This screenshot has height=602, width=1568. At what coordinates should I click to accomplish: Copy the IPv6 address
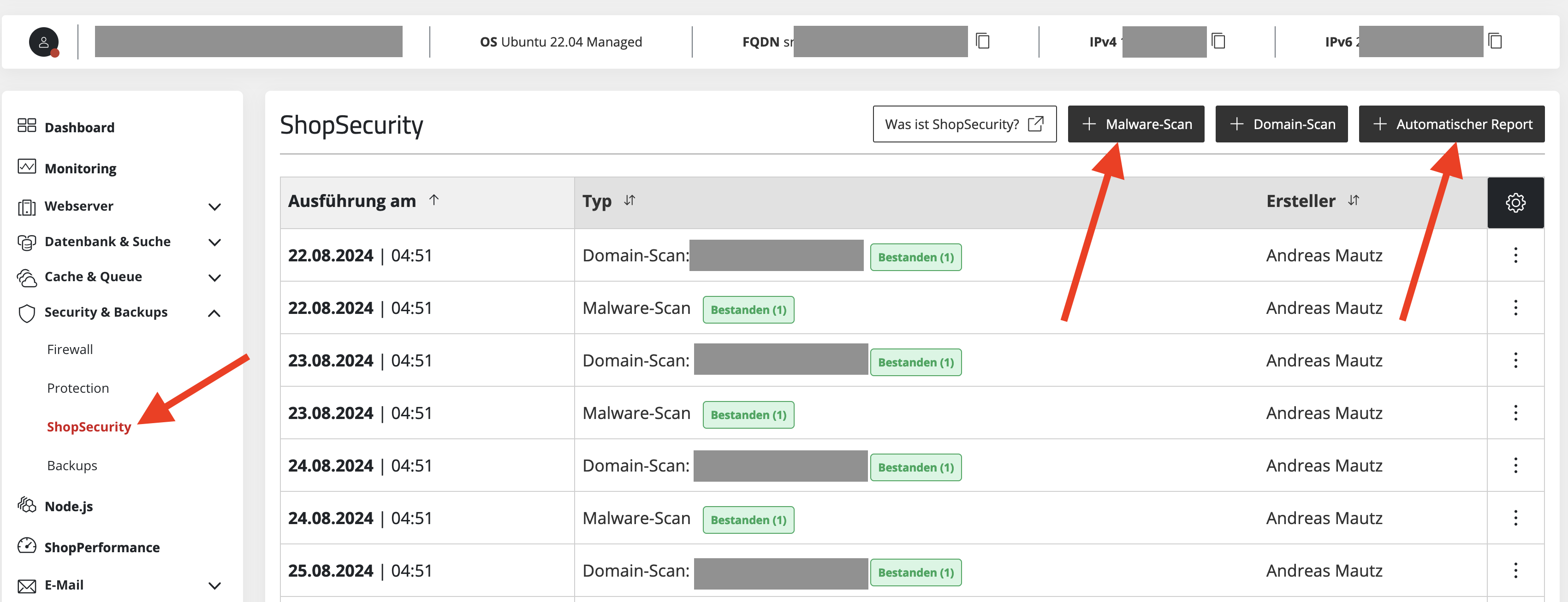(x=1495, y=41)
